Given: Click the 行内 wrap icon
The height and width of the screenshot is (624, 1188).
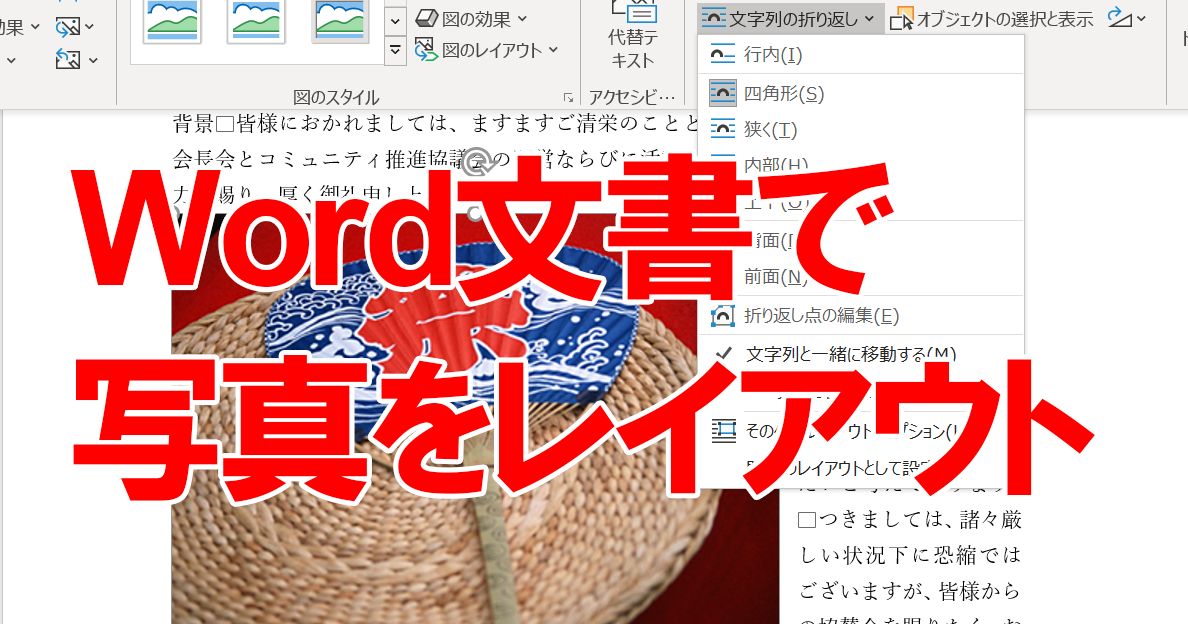Looking at the screenshot, I should click(x=723, y=55).
